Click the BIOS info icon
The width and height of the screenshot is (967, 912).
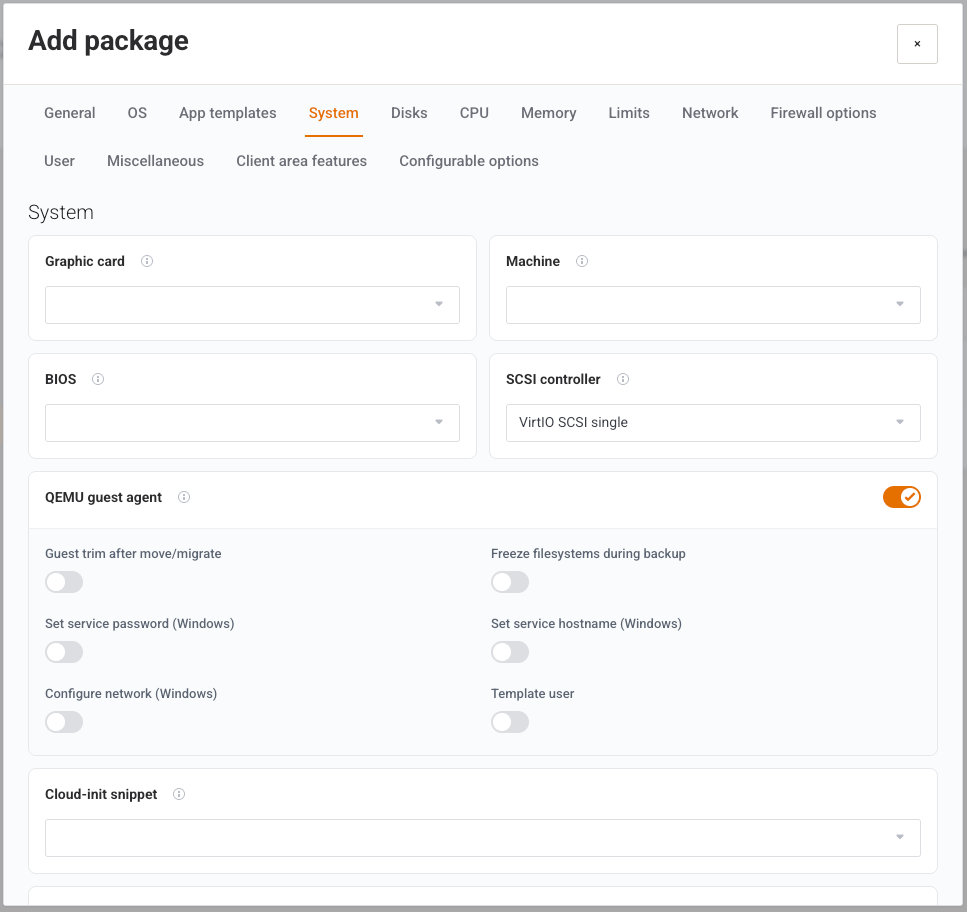point(97,379)
